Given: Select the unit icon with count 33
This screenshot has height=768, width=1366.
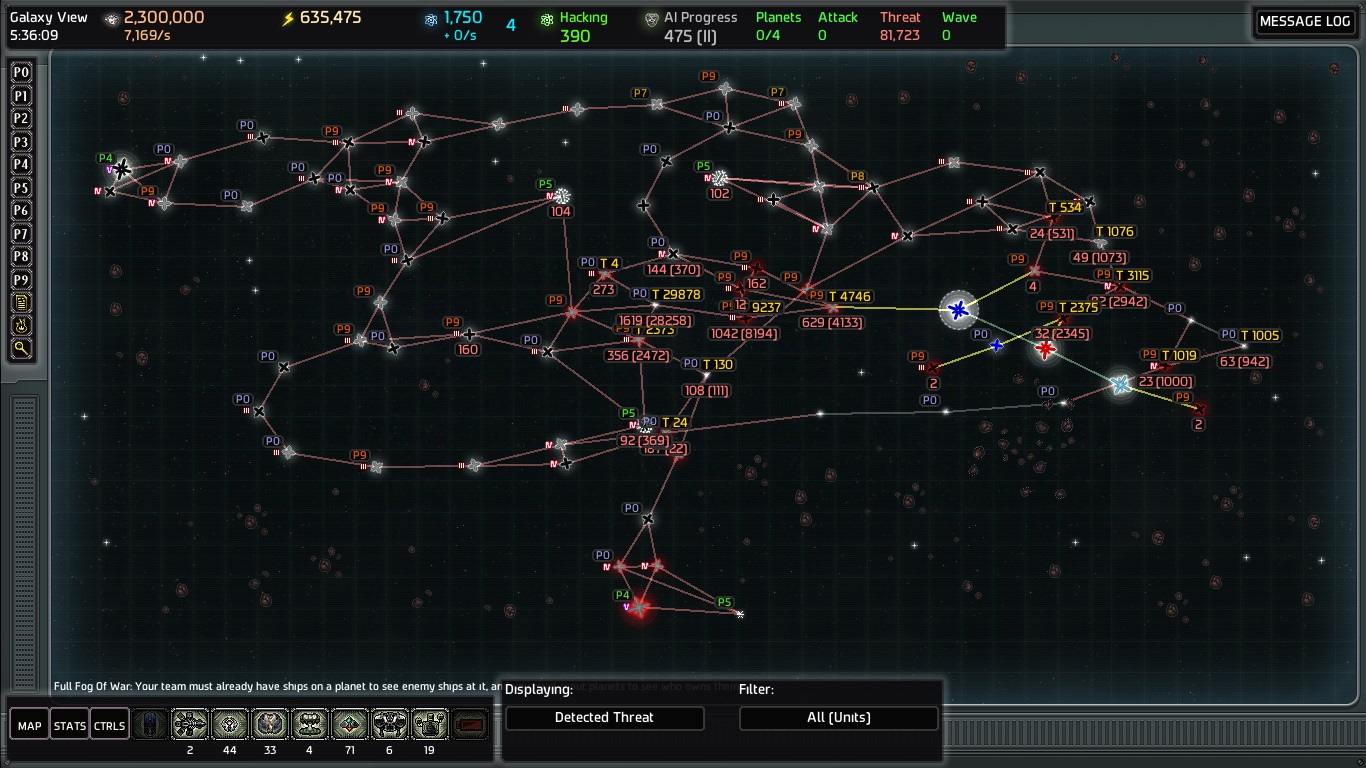Looking at the screenshot, I should (x=270, y=725).
